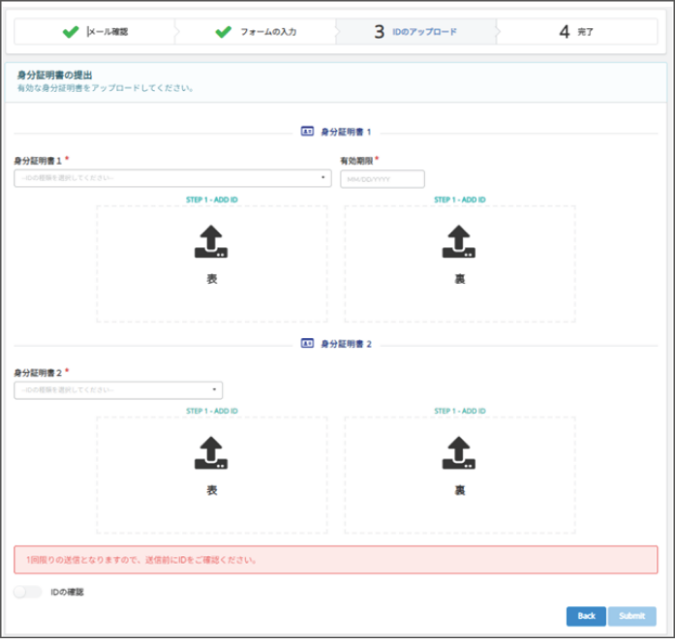Image resolution: width=675 pixels, height=639 pixels.
Task: Open the 身分証明書 2 ID type dropdown
Action: click(x=118, y=390)
